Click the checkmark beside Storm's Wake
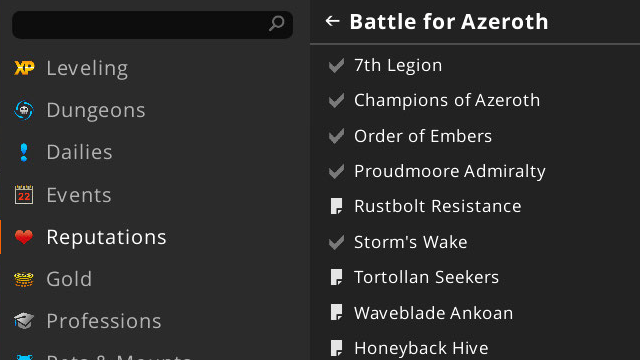The image size is (640, 360). [x=336, y=242]
